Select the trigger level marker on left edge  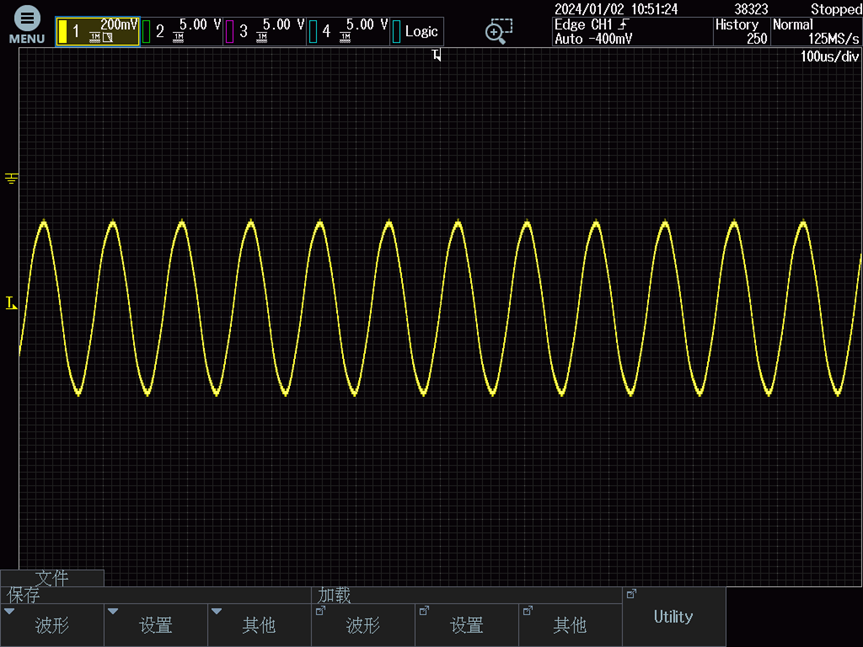[11, 303]
